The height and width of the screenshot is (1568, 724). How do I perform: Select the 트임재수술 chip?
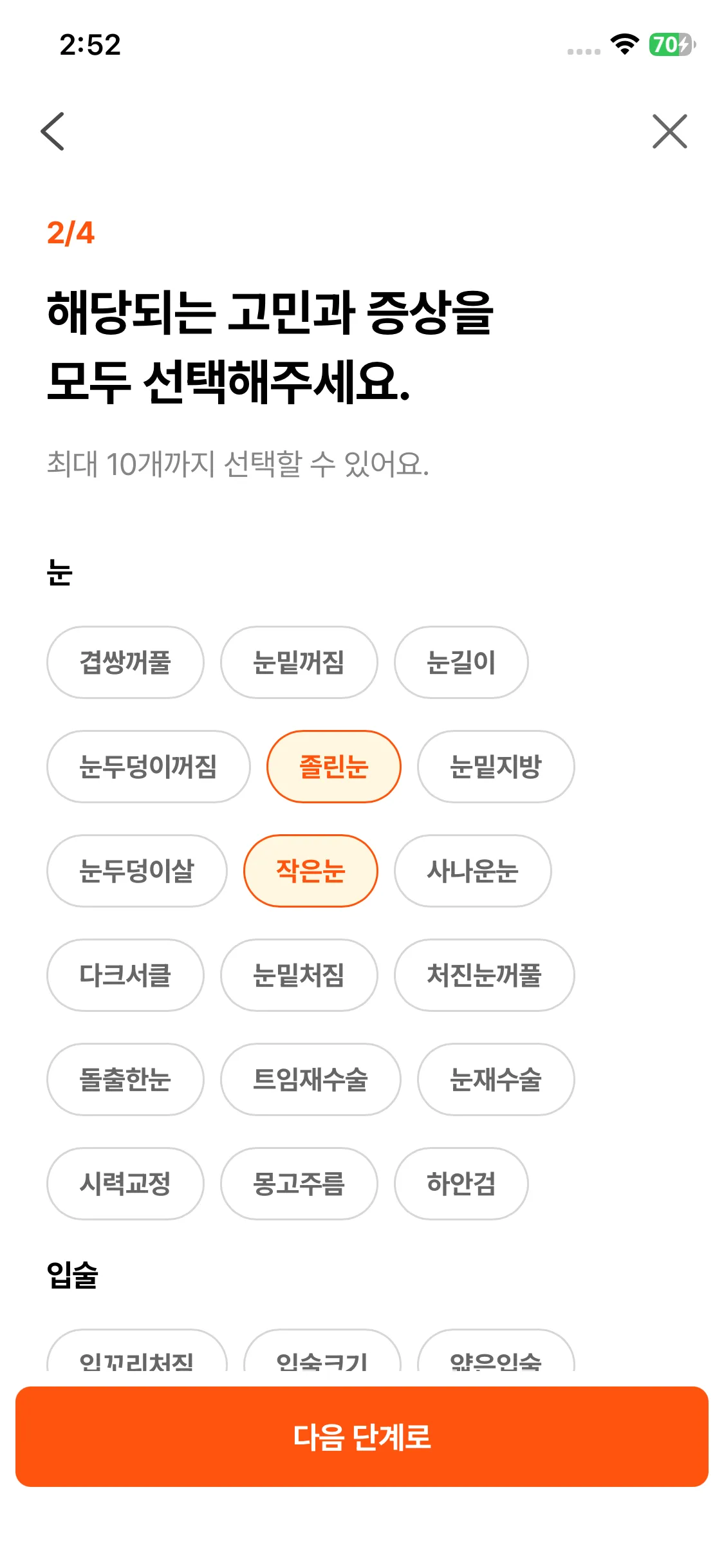click(310, 1079)
